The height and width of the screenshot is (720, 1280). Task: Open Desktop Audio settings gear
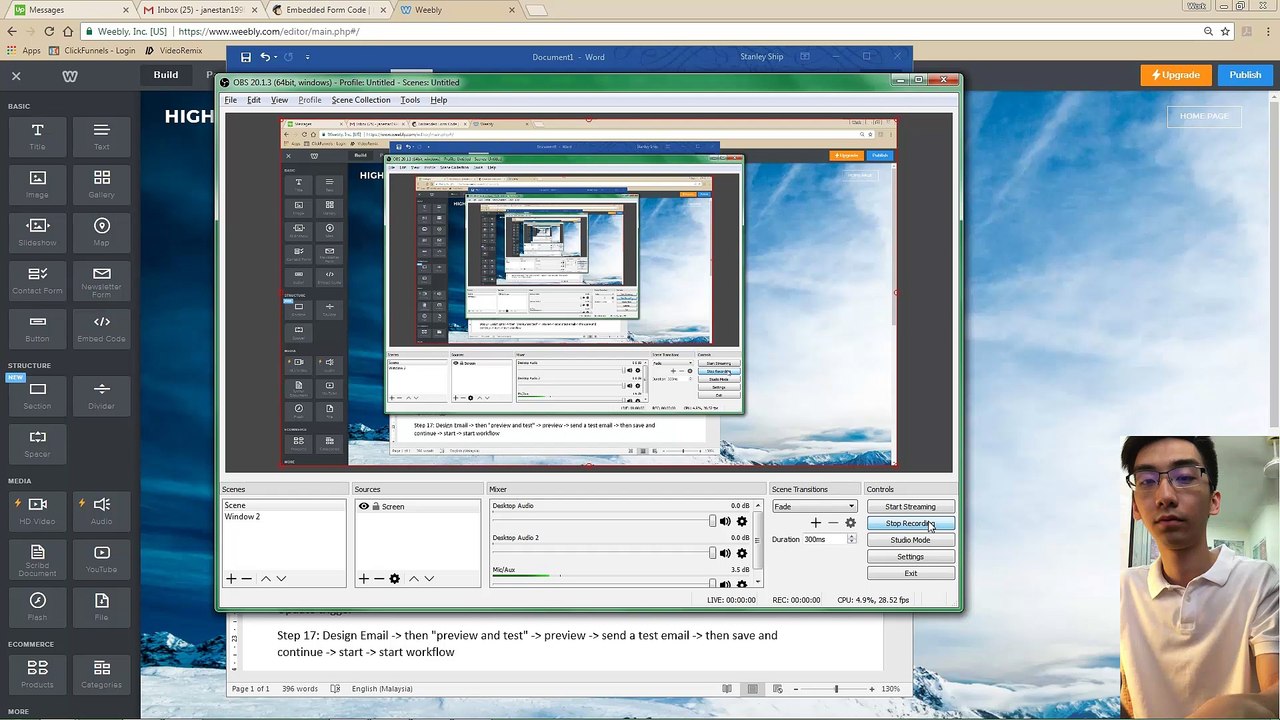[x=742, y=521]
